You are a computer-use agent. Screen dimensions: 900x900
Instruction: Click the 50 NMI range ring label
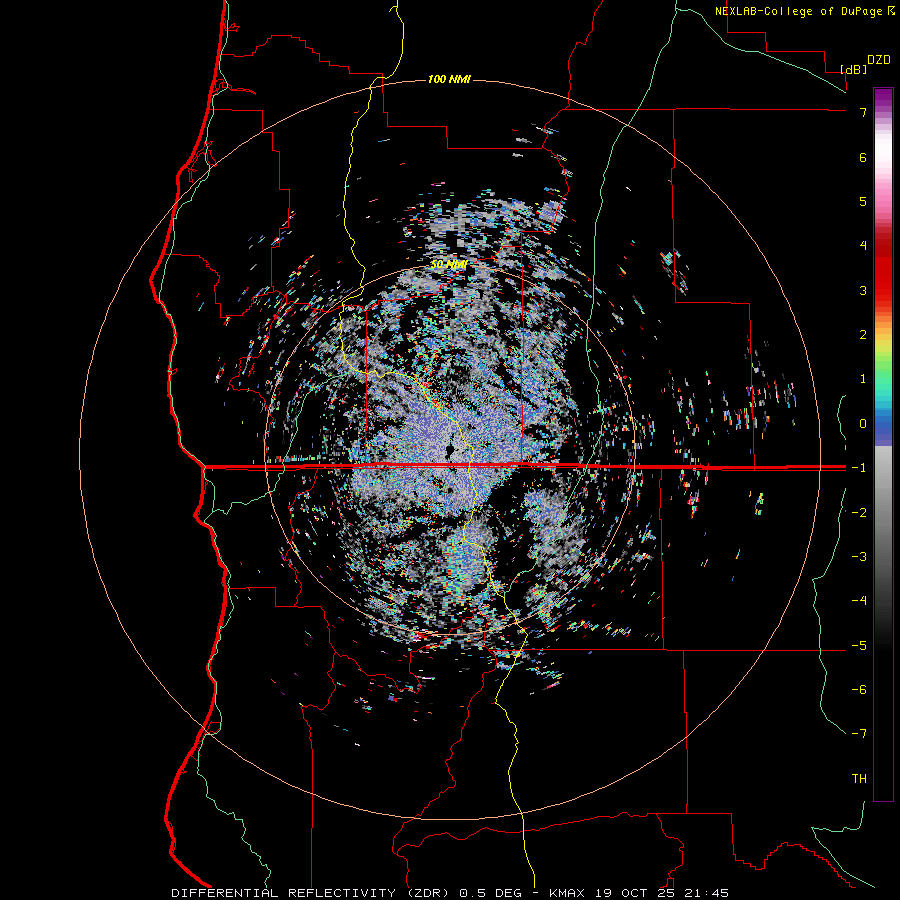point(449,265)
